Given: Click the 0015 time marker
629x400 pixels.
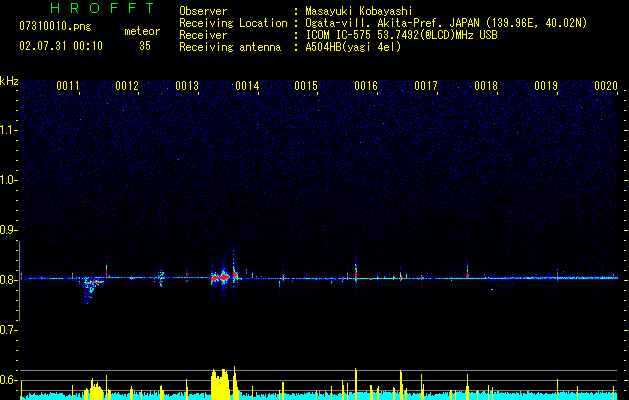Looking at the screenshot, I should click(306, 86).
